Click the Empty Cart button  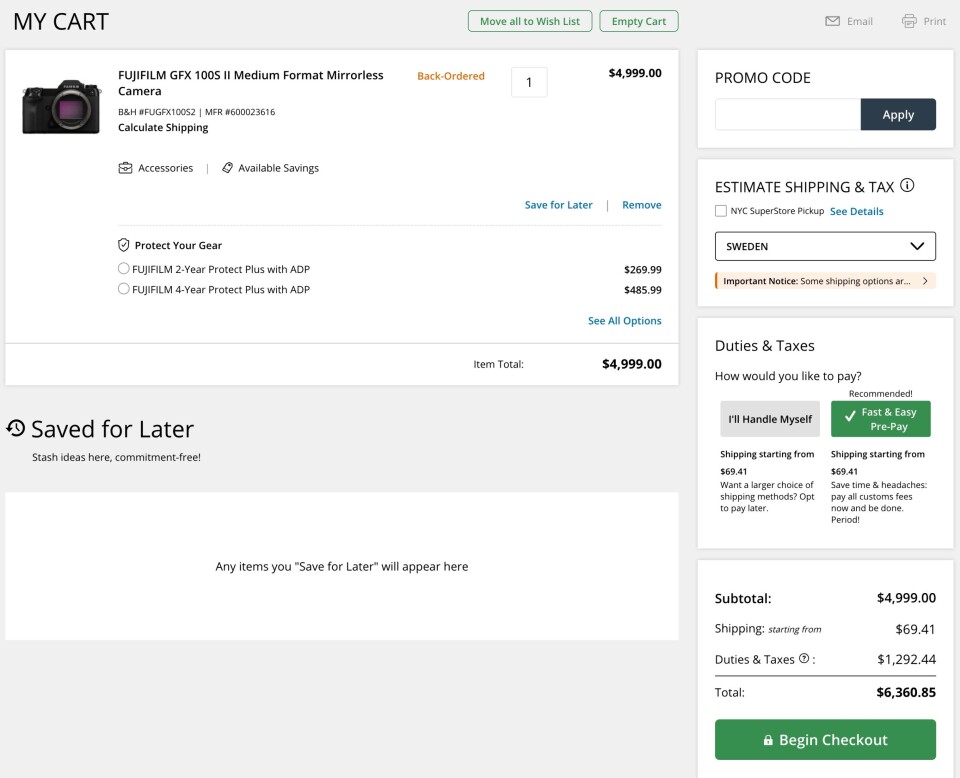coord(639,21)
